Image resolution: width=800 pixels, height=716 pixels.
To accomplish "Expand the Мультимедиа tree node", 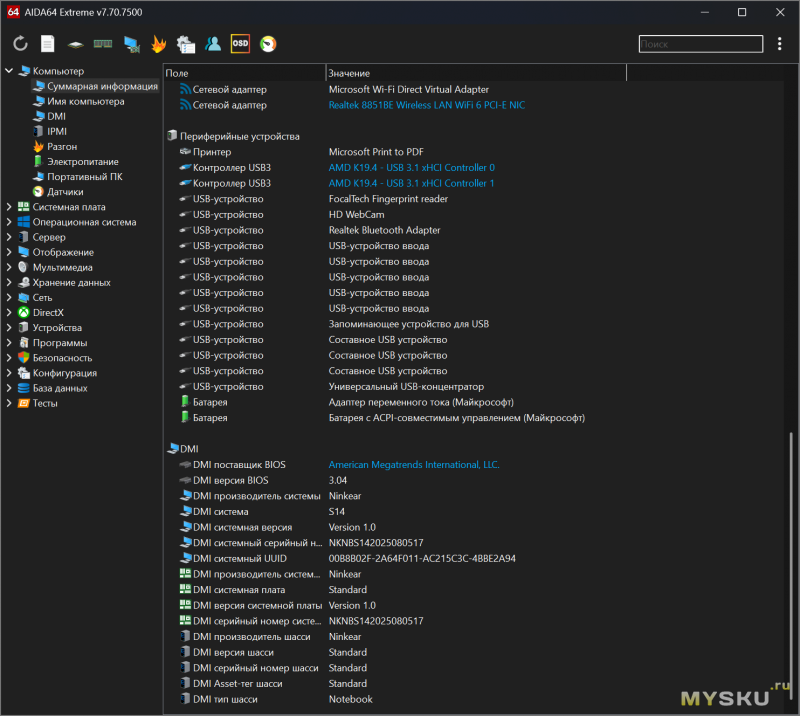I will tap(9, 267).
